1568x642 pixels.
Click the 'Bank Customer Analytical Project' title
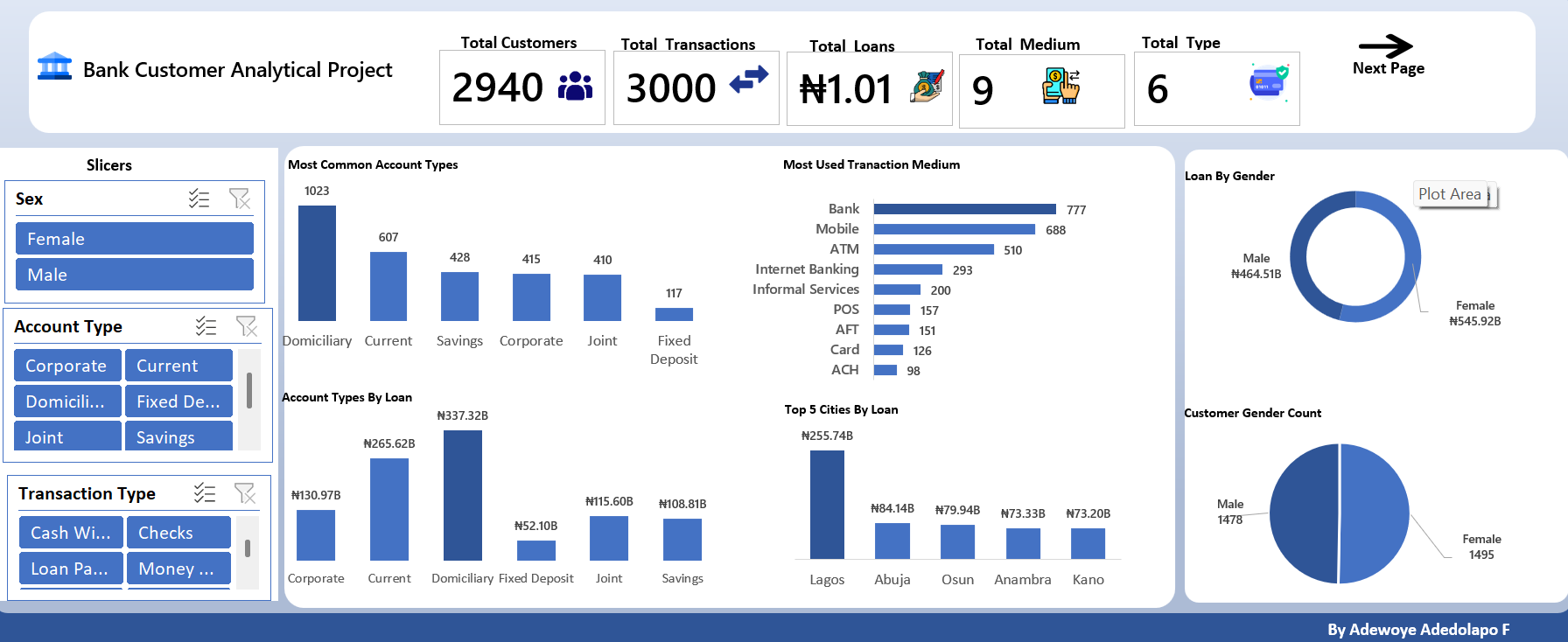pyautogui.click(x=238, y=70)
